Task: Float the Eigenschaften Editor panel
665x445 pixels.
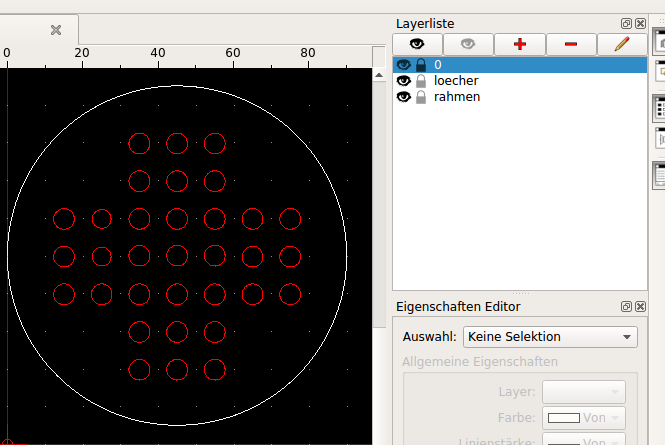Action: (626, 306)
